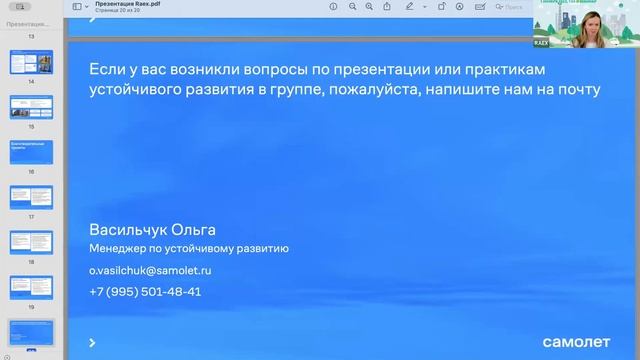Zoom out of the PDF page
The image size is (640, 360).
pos(352,7)
